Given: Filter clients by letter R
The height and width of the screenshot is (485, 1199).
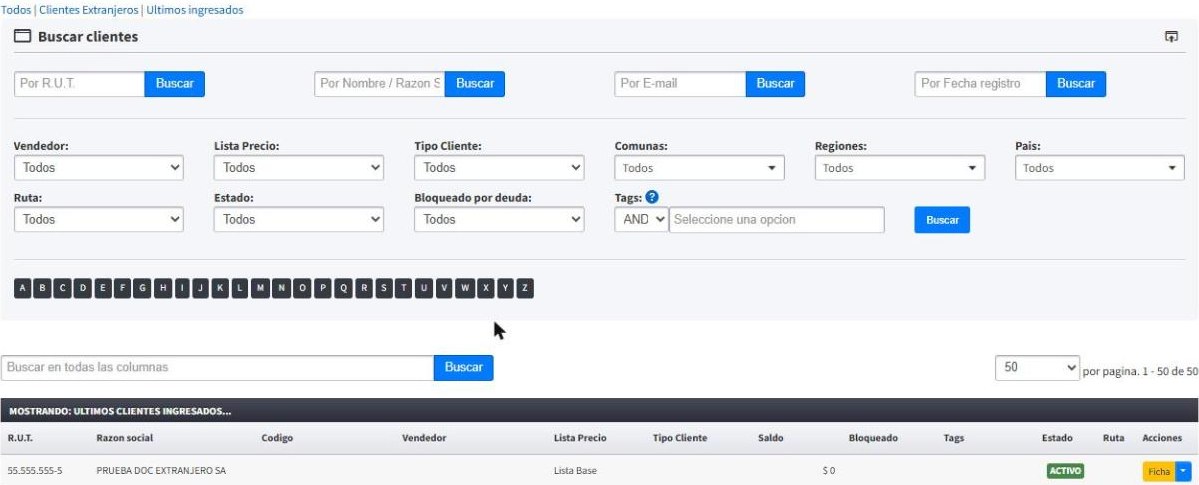Looking at the screenshot, I should coord(364,288).
